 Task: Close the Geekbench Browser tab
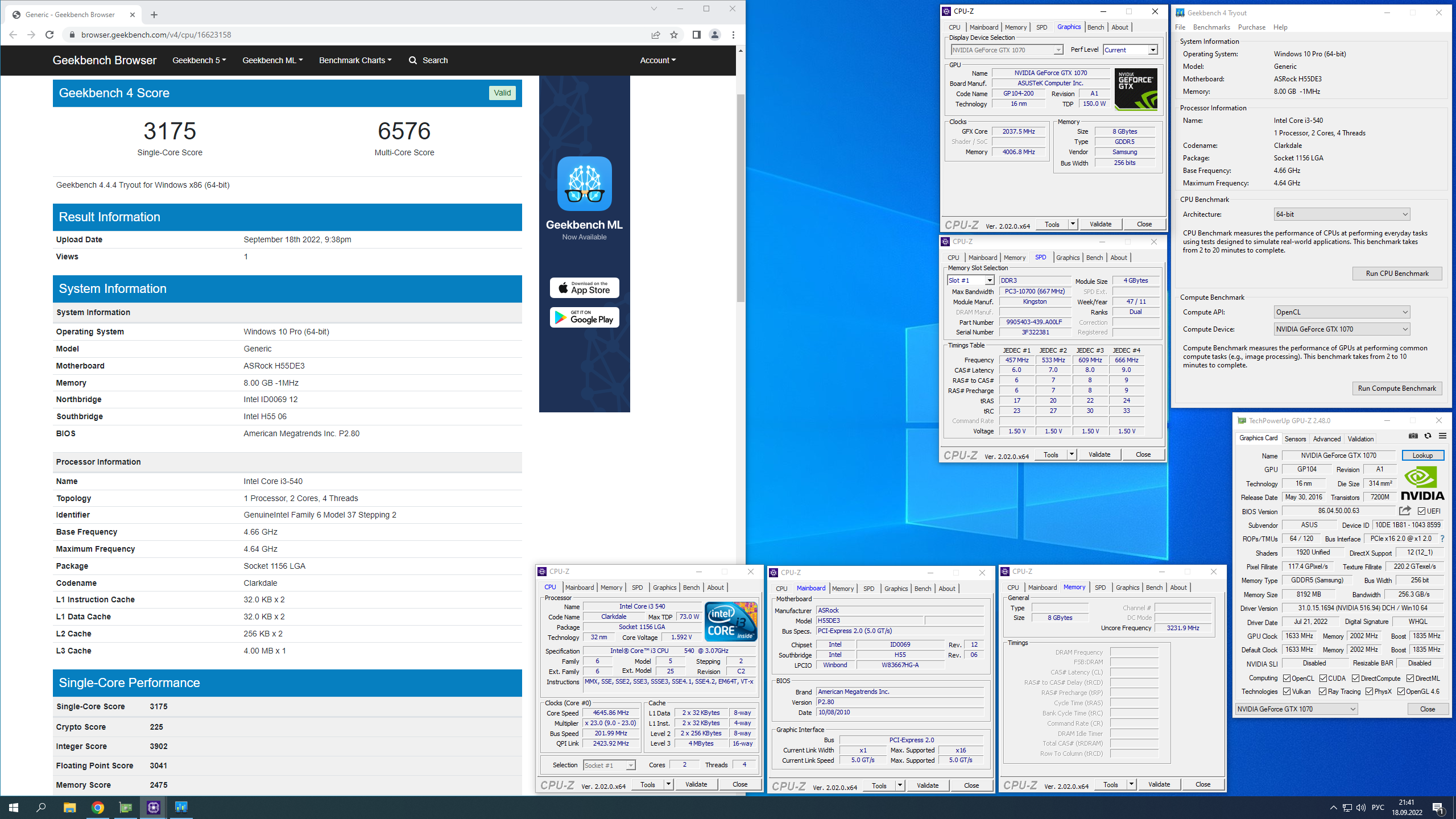pos(133,15)
